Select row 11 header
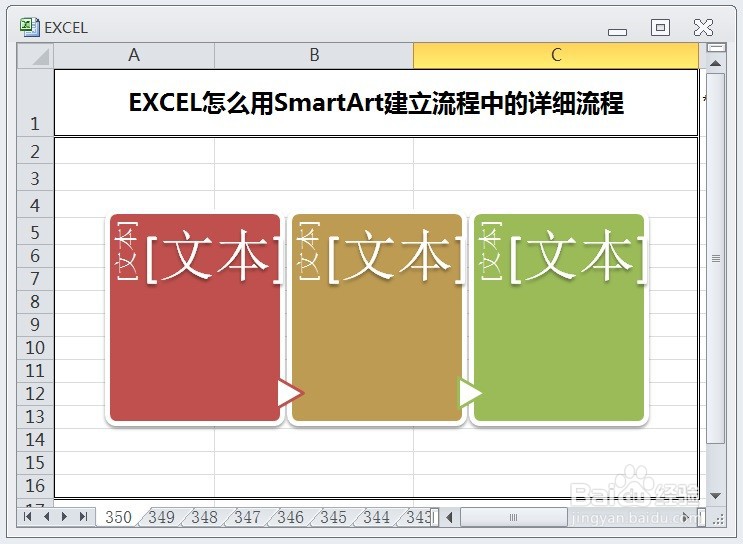The width and height of the screenshot is (743, 544). 36,371
